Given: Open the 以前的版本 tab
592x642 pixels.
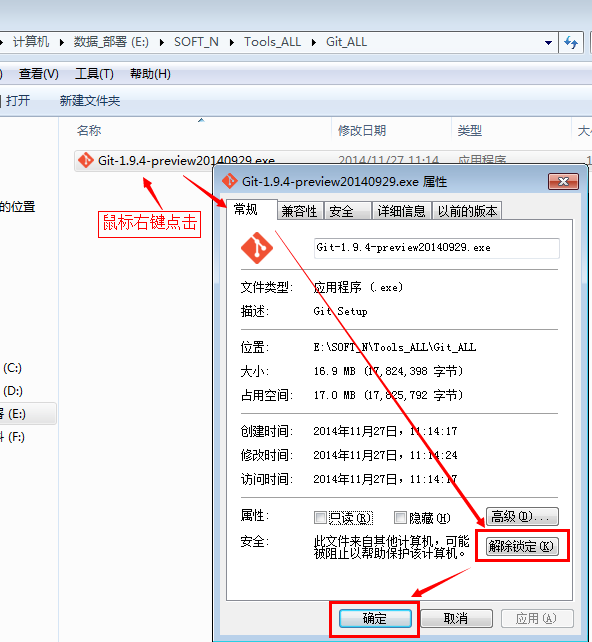Looking at the screenshot, I should (467, 211).
